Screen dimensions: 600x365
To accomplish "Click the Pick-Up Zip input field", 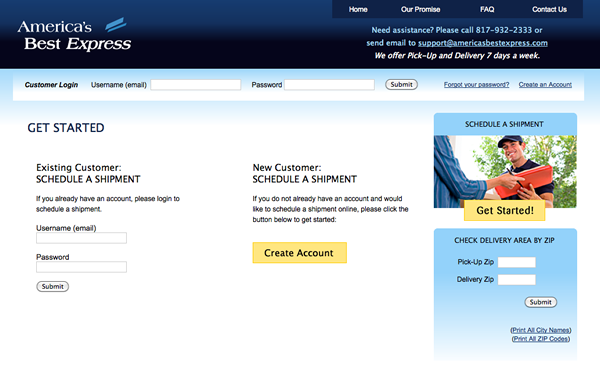I will tap(517, 262).
